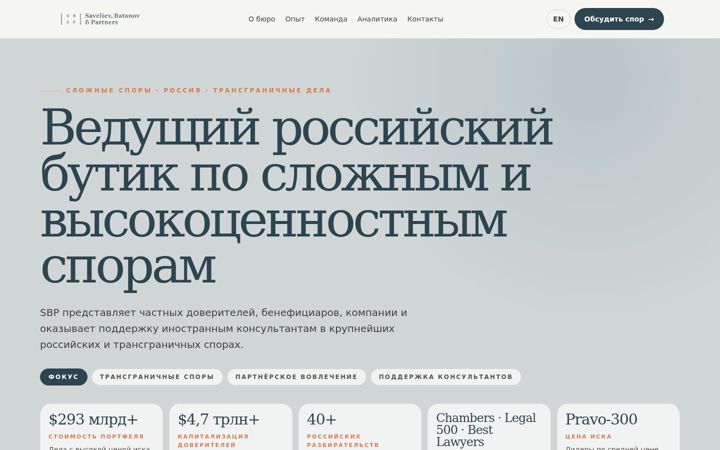Navigate to Аналитика
Screen dimensions: 720x450
pyautogui.click(x=377, y=19)
